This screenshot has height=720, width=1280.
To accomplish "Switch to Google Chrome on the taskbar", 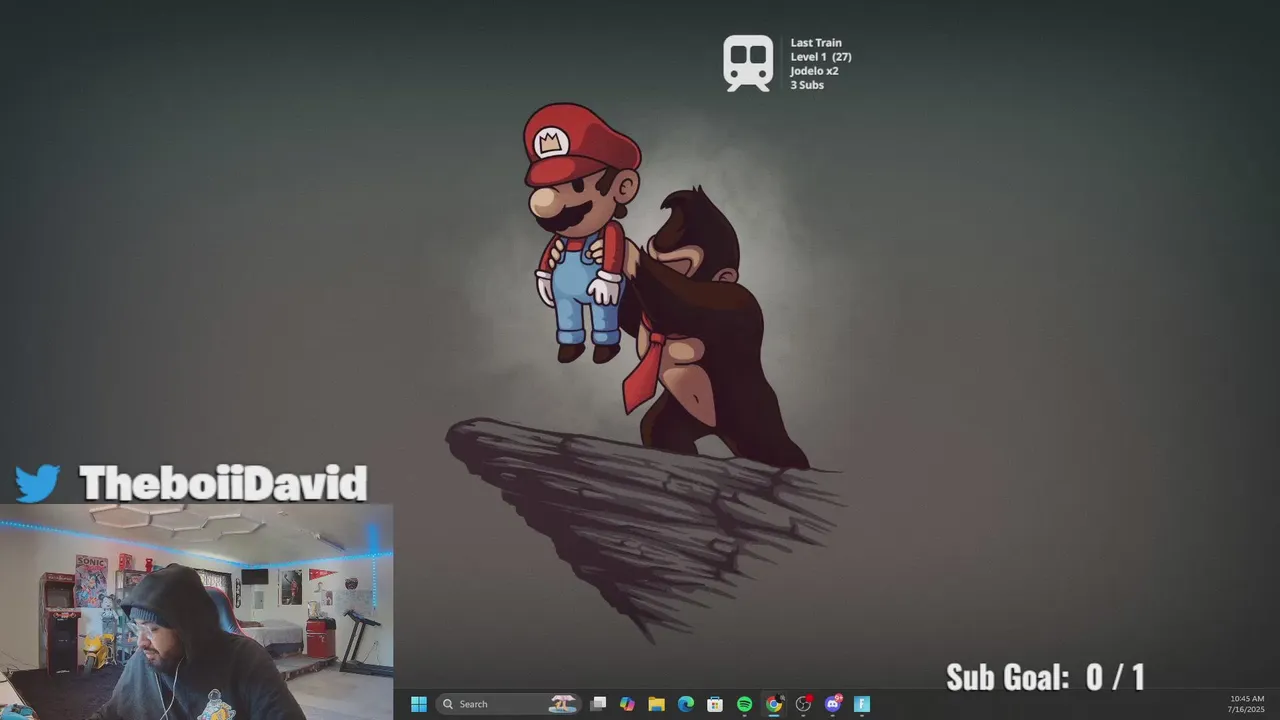I will 774,704.
